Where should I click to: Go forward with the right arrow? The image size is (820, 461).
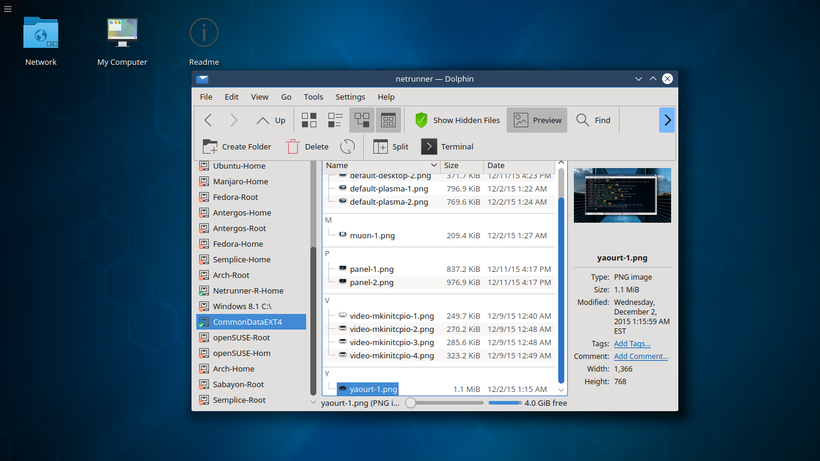coord(234,120)
